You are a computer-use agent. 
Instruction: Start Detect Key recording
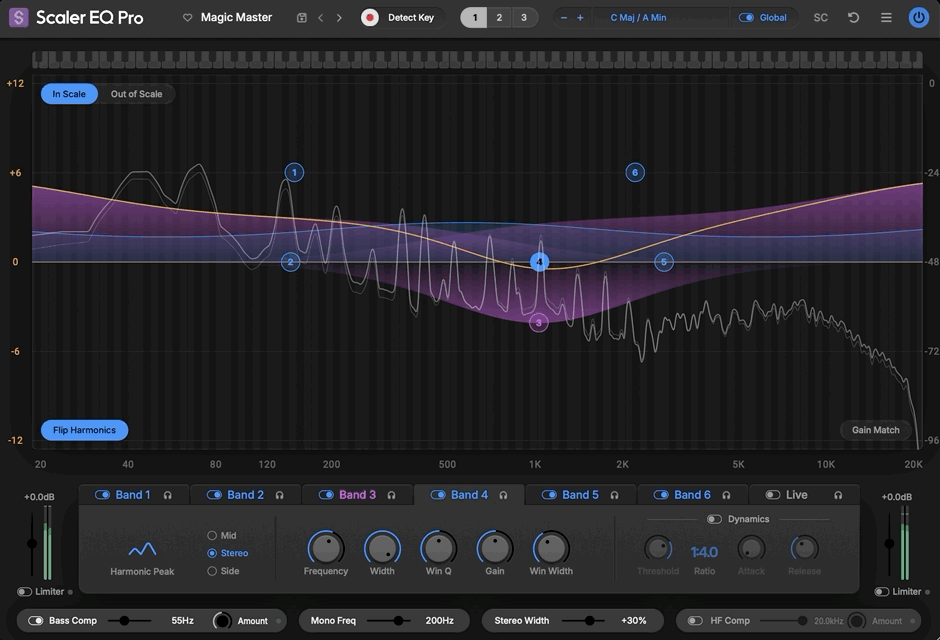pos(370,18)
